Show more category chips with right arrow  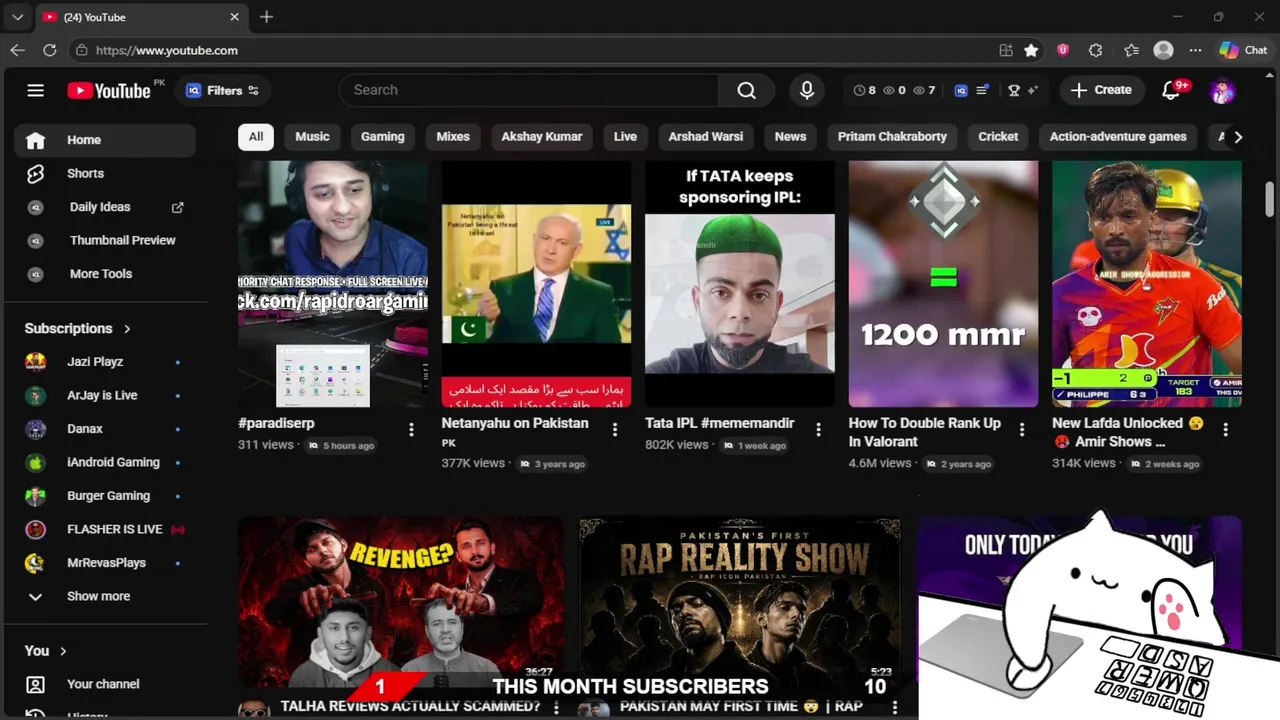pyautogui.click(x=1238, y=137)
